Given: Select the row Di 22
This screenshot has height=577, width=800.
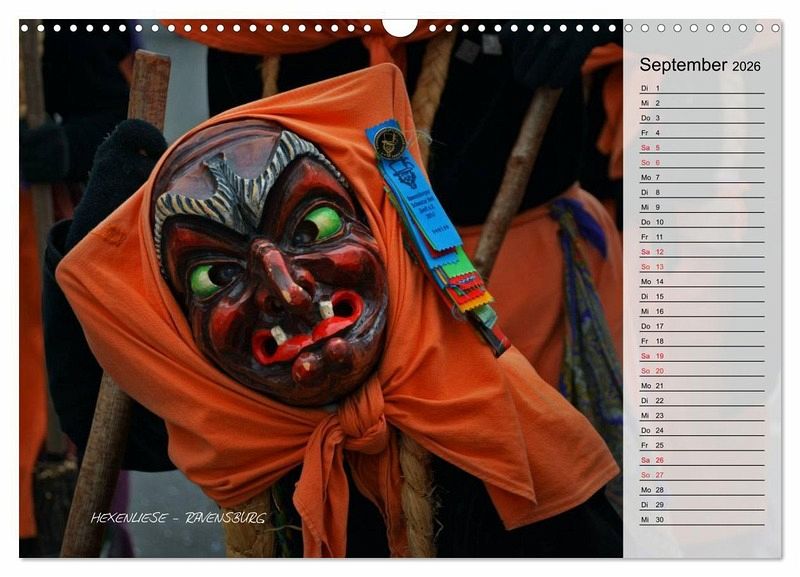Looking at the screenshot, I should [x=702, y=400].
